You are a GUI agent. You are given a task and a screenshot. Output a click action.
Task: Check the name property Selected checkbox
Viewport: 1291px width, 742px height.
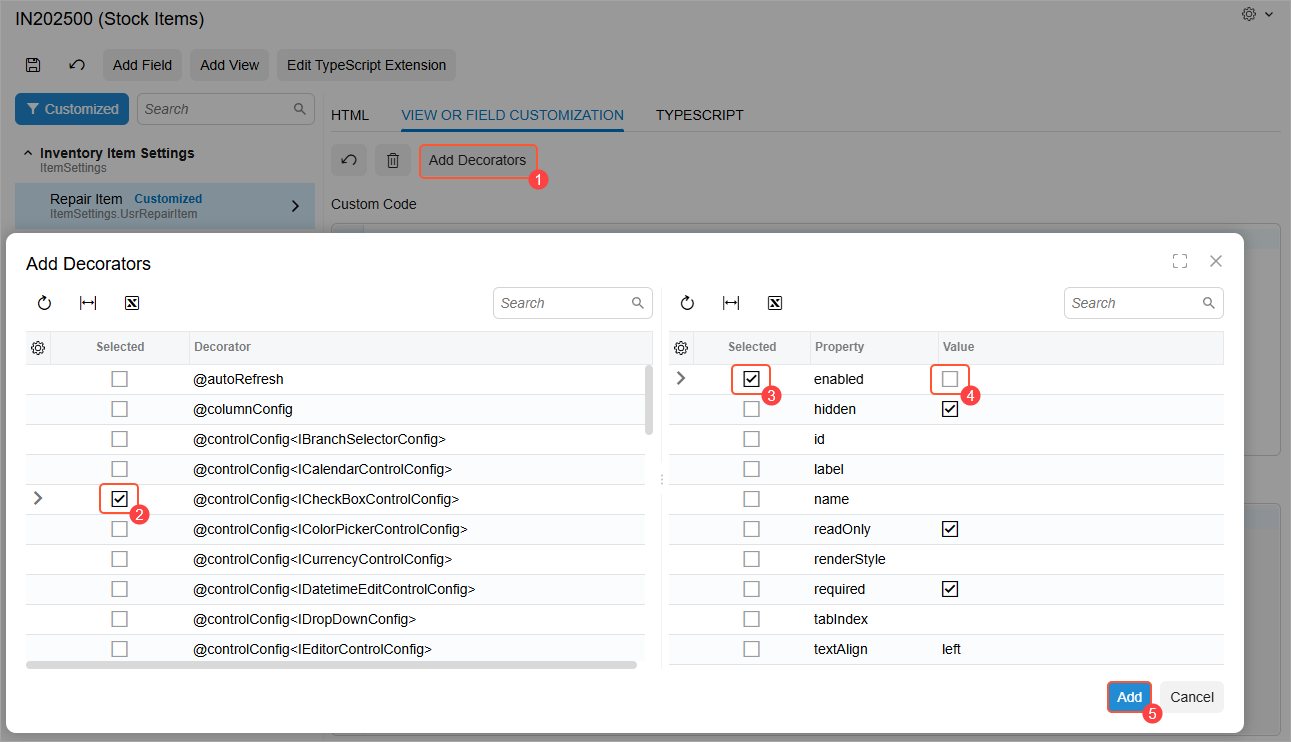tap(751, 499)
